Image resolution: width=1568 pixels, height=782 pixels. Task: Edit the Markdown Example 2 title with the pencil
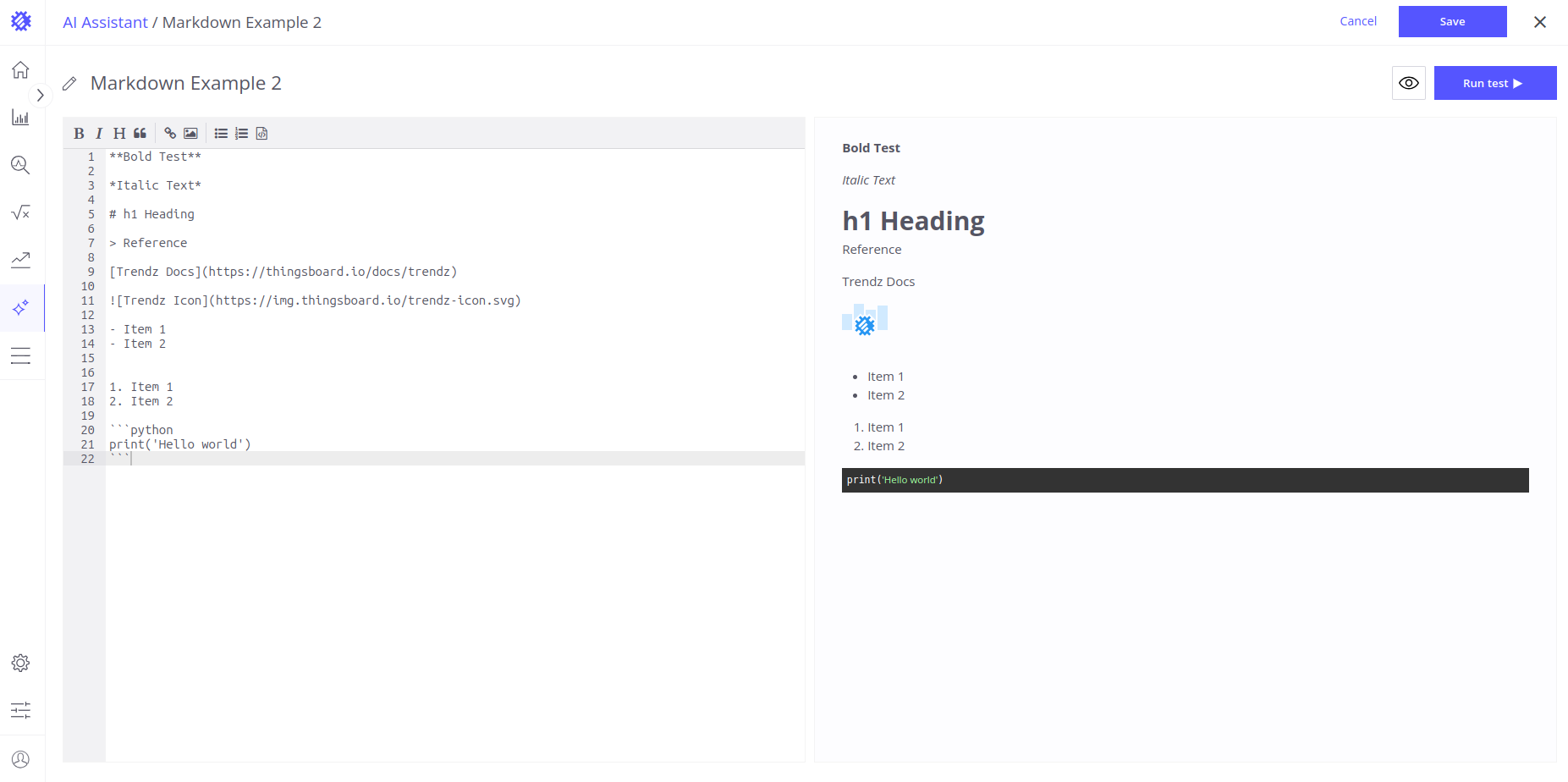tap(70, 84)
